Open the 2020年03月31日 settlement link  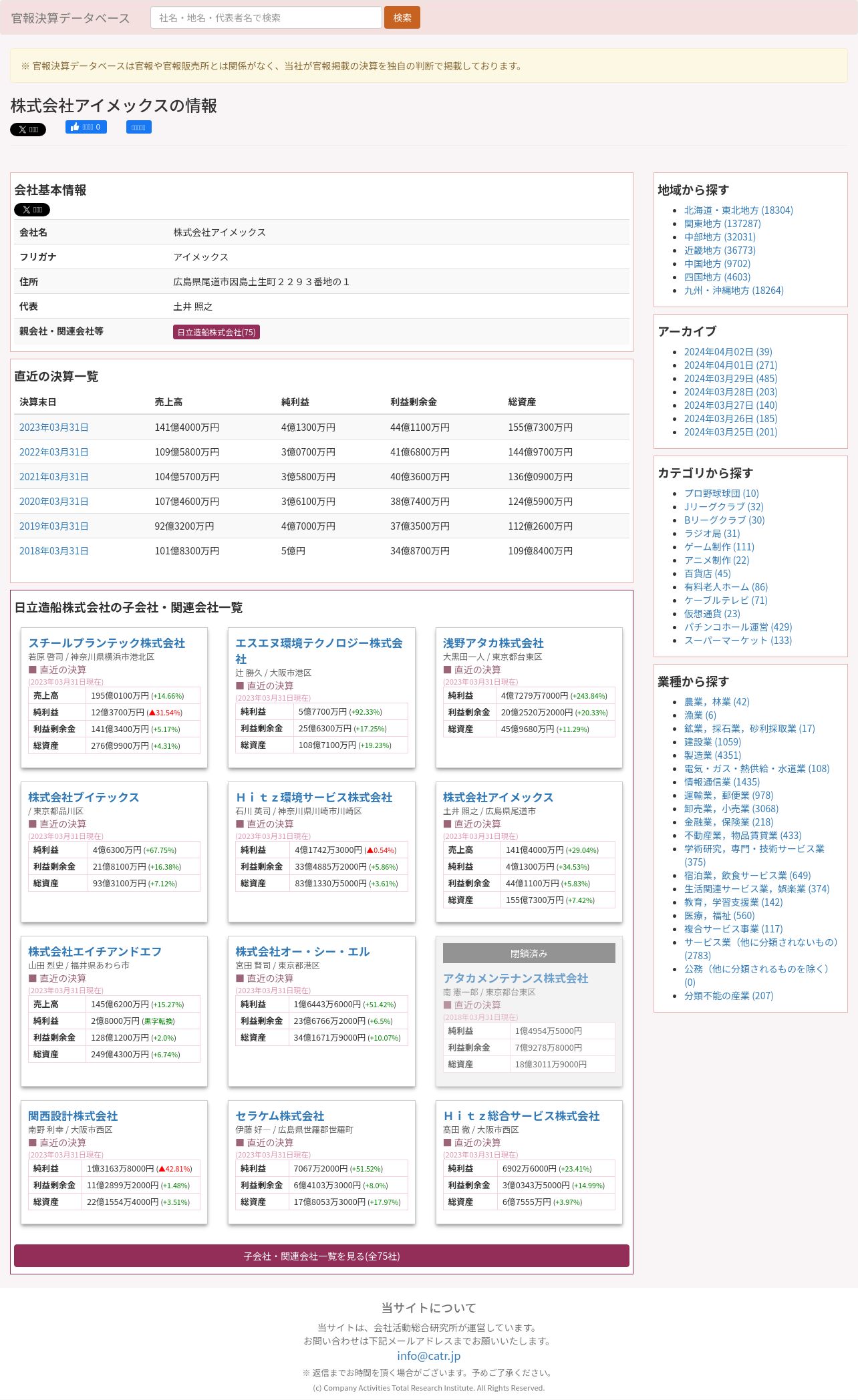(x=54, y=502)
